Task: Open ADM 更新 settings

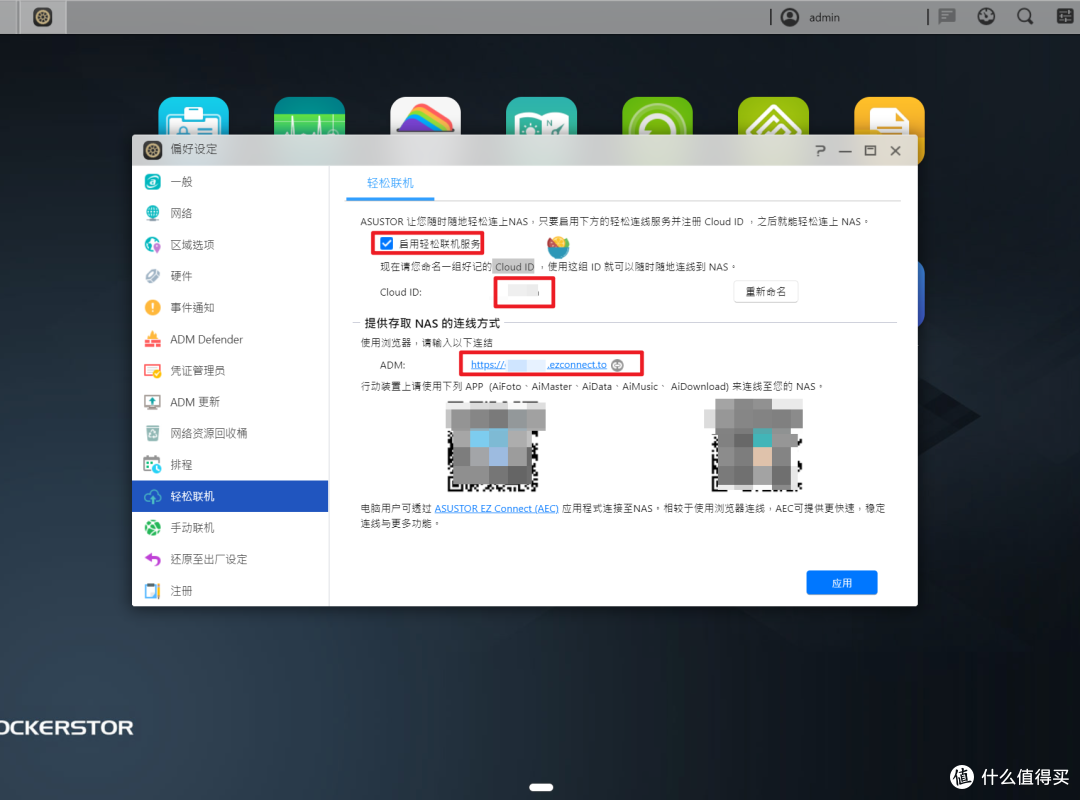Action: click(x=197, y=402)
